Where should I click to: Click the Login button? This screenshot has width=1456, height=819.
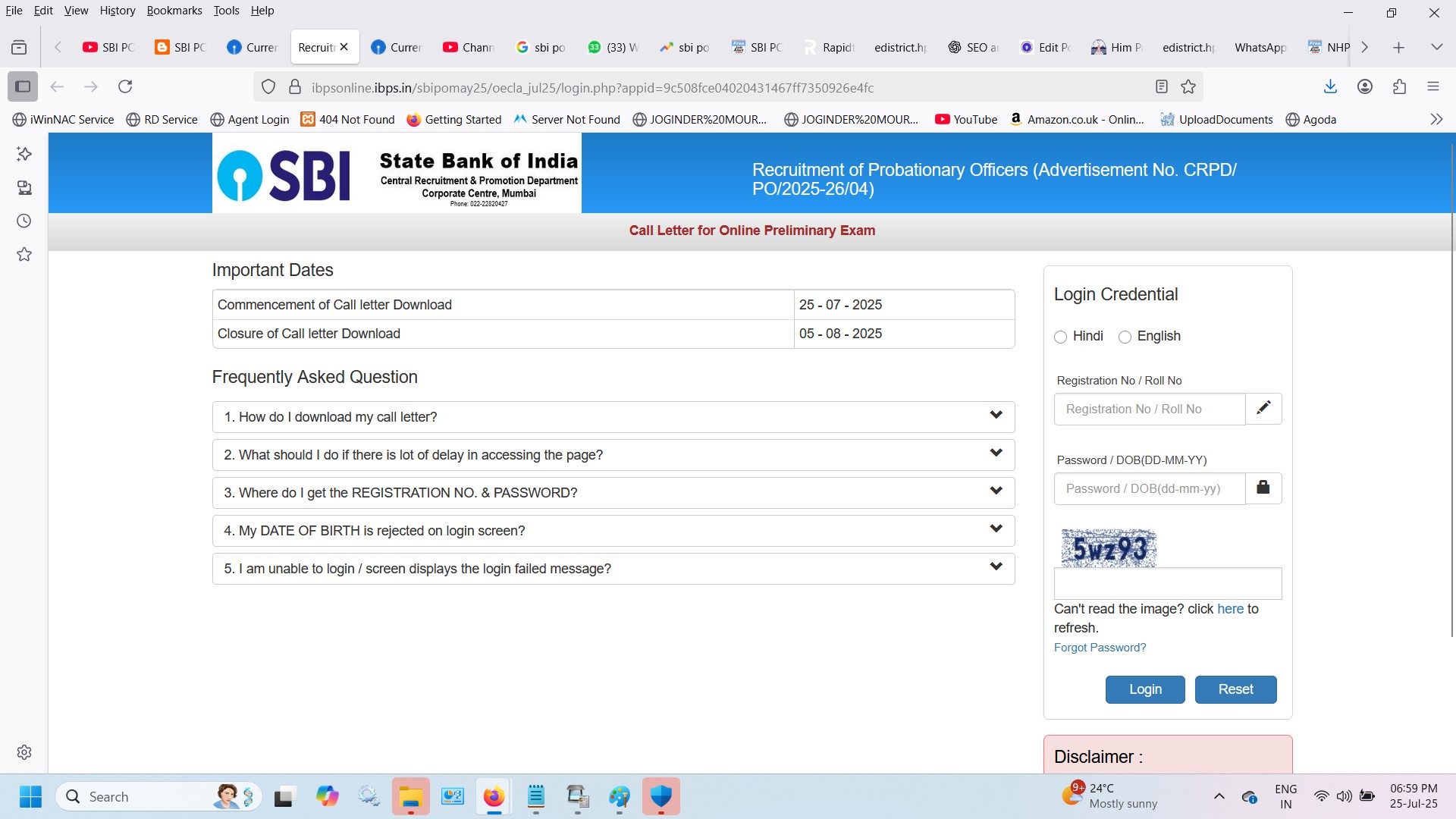point(1145,689)
